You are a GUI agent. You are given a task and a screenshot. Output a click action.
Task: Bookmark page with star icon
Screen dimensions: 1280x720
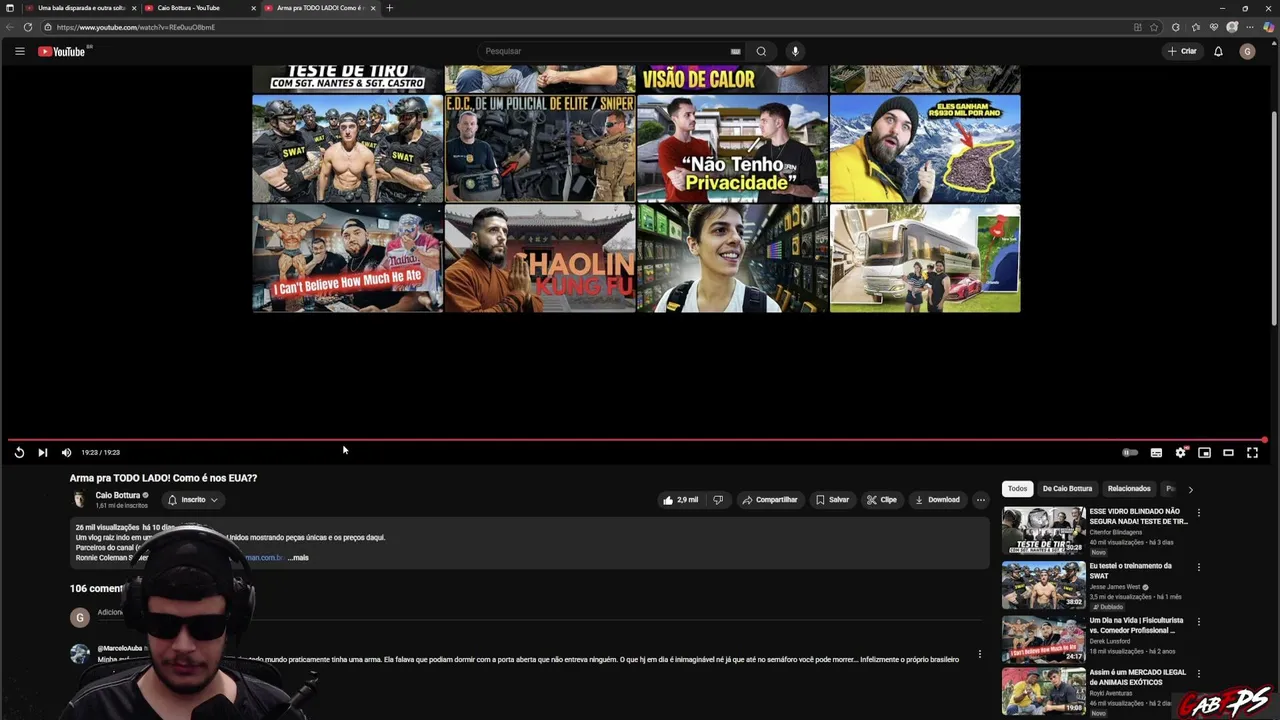(x=1154, y=27)
